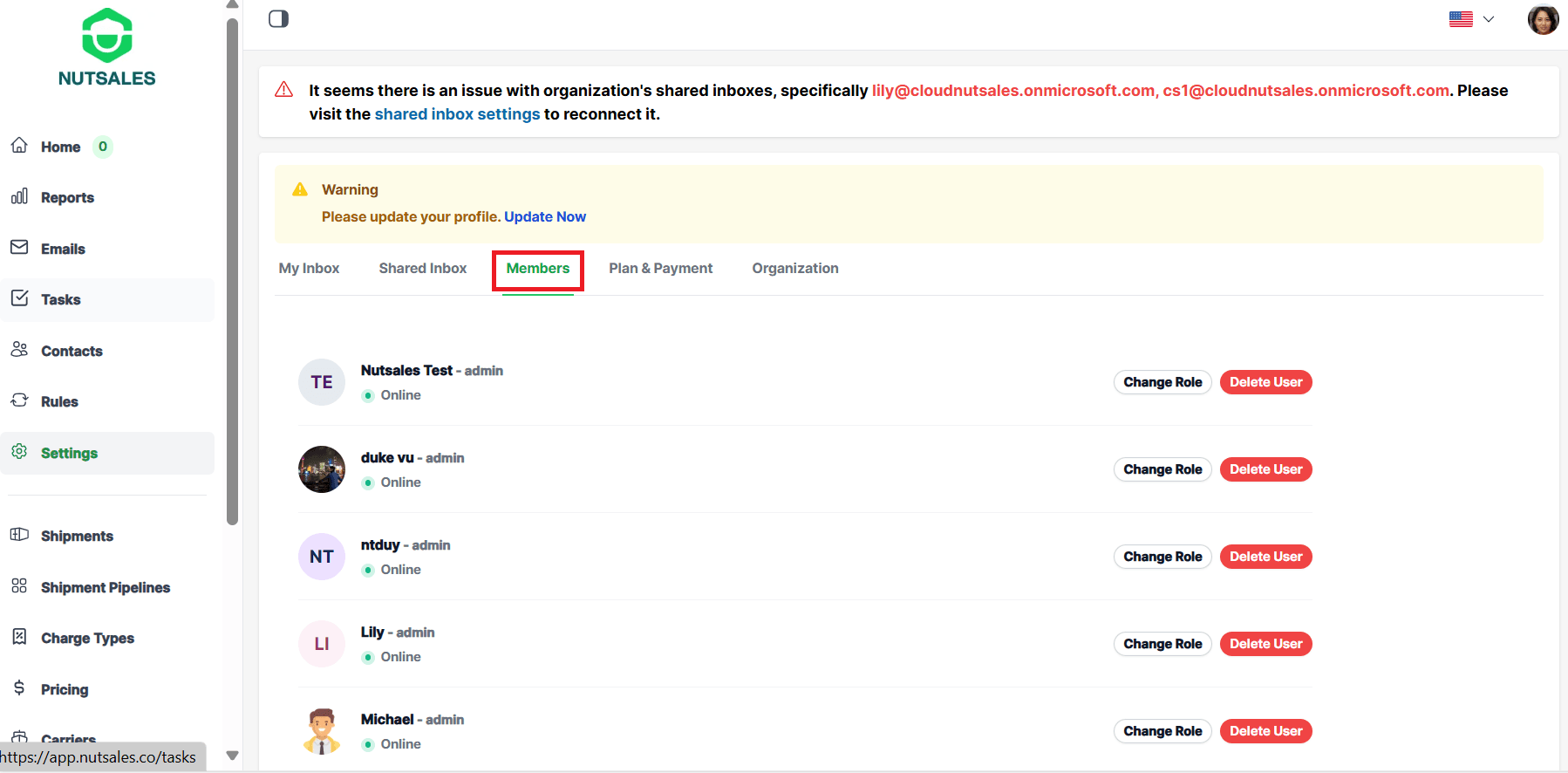This screenshot has width=1568, height=773.
Task: Change Role for Lily
Action: click(x=1162, y=644)
